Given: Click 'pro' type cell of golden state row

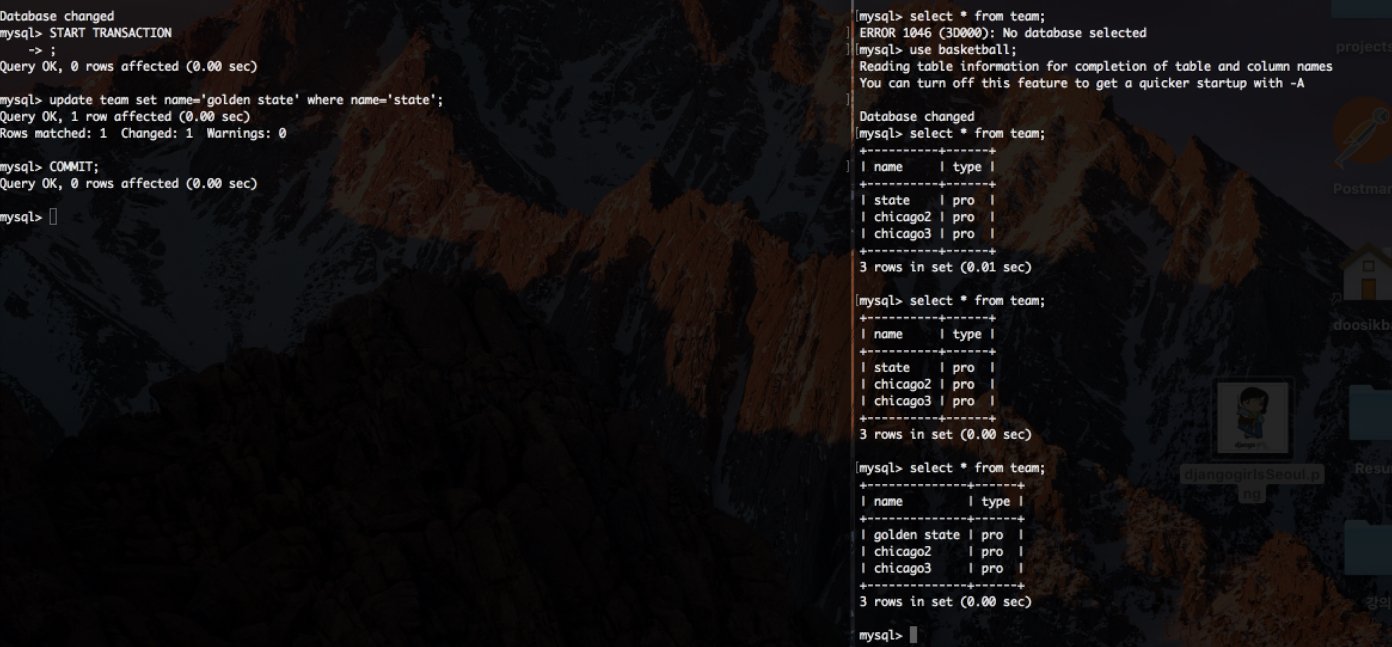Looking at the screenshot, I should pyautogui.click(x=992, y=535).
